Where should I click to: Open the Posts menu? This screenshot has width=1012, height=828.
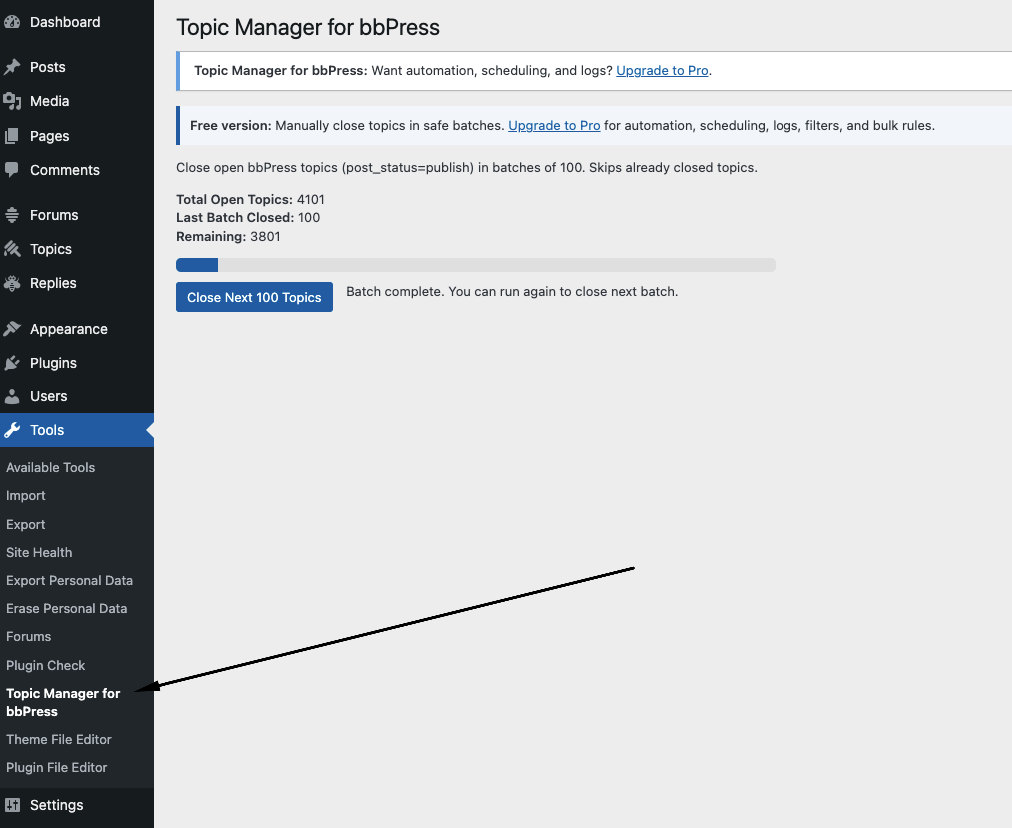click(x=48, y=67)
